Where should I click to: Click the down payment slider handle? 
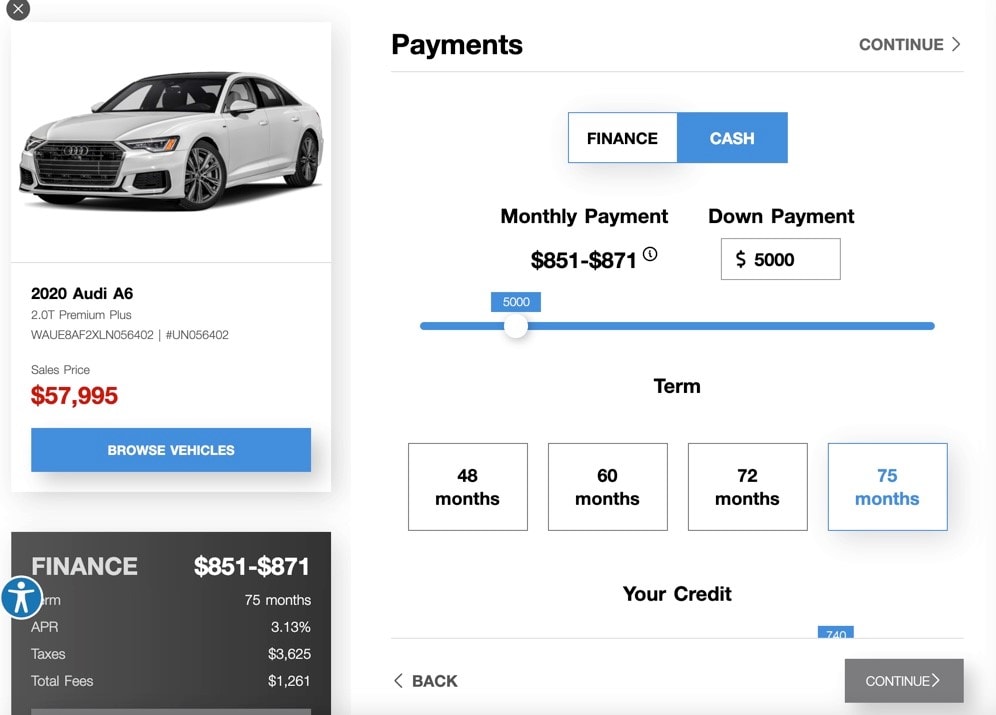click(x=516, y=326)
